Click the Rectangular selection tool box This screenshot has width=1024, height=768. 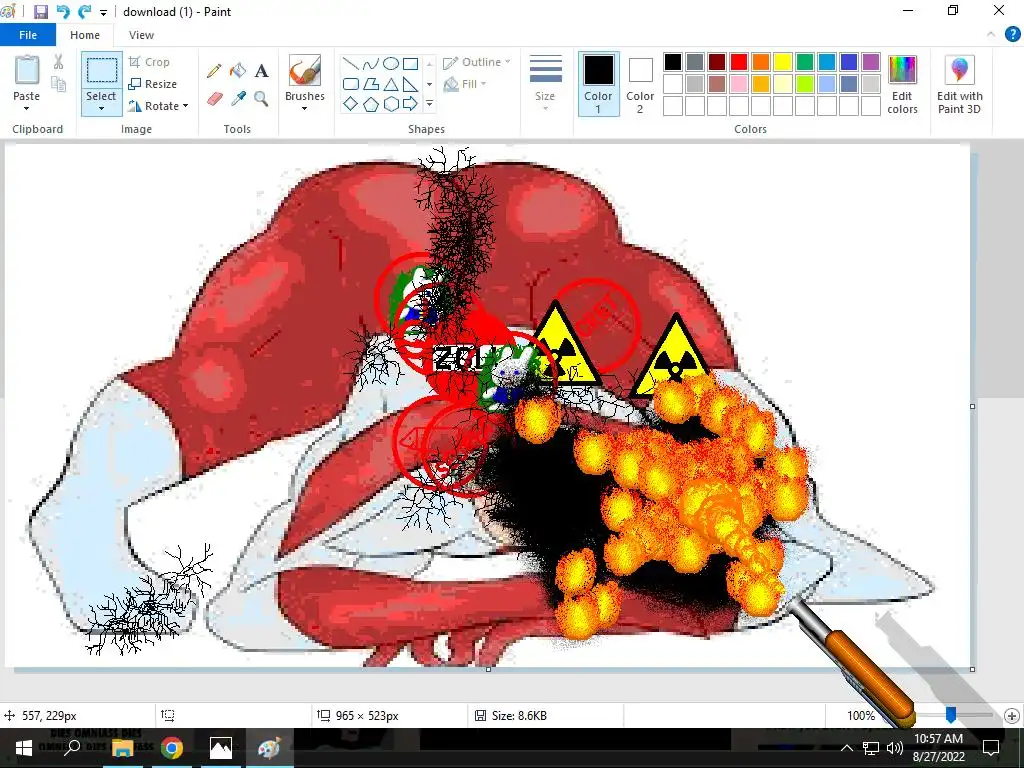pos(102,70)
